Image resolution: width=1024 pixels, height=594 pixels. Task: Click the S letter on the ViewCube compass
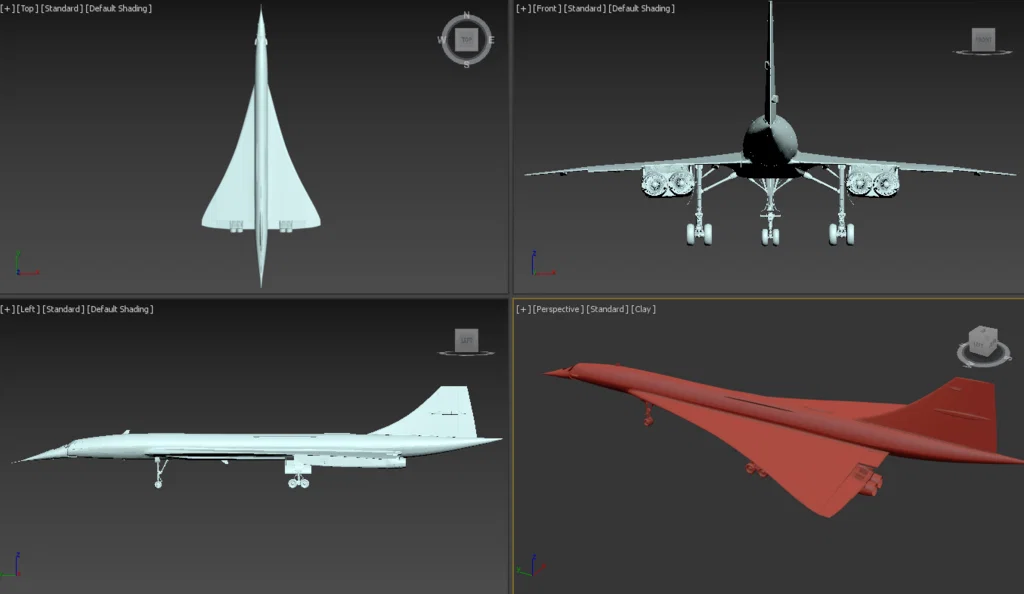point(466,66)
